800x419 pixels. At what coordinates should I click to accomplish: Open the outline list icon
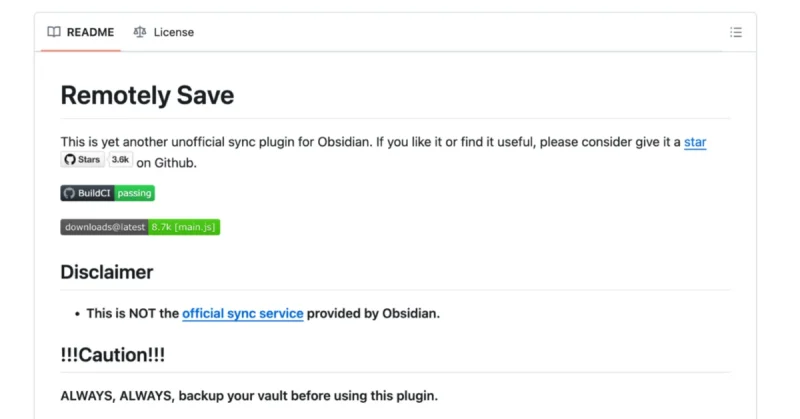click(x=736, y=32)
